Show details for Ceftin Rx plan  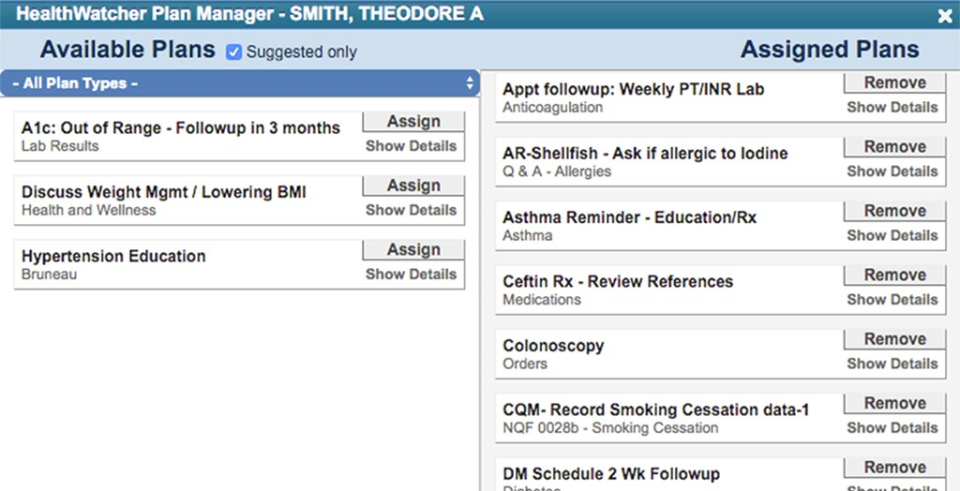pos(892,299)
